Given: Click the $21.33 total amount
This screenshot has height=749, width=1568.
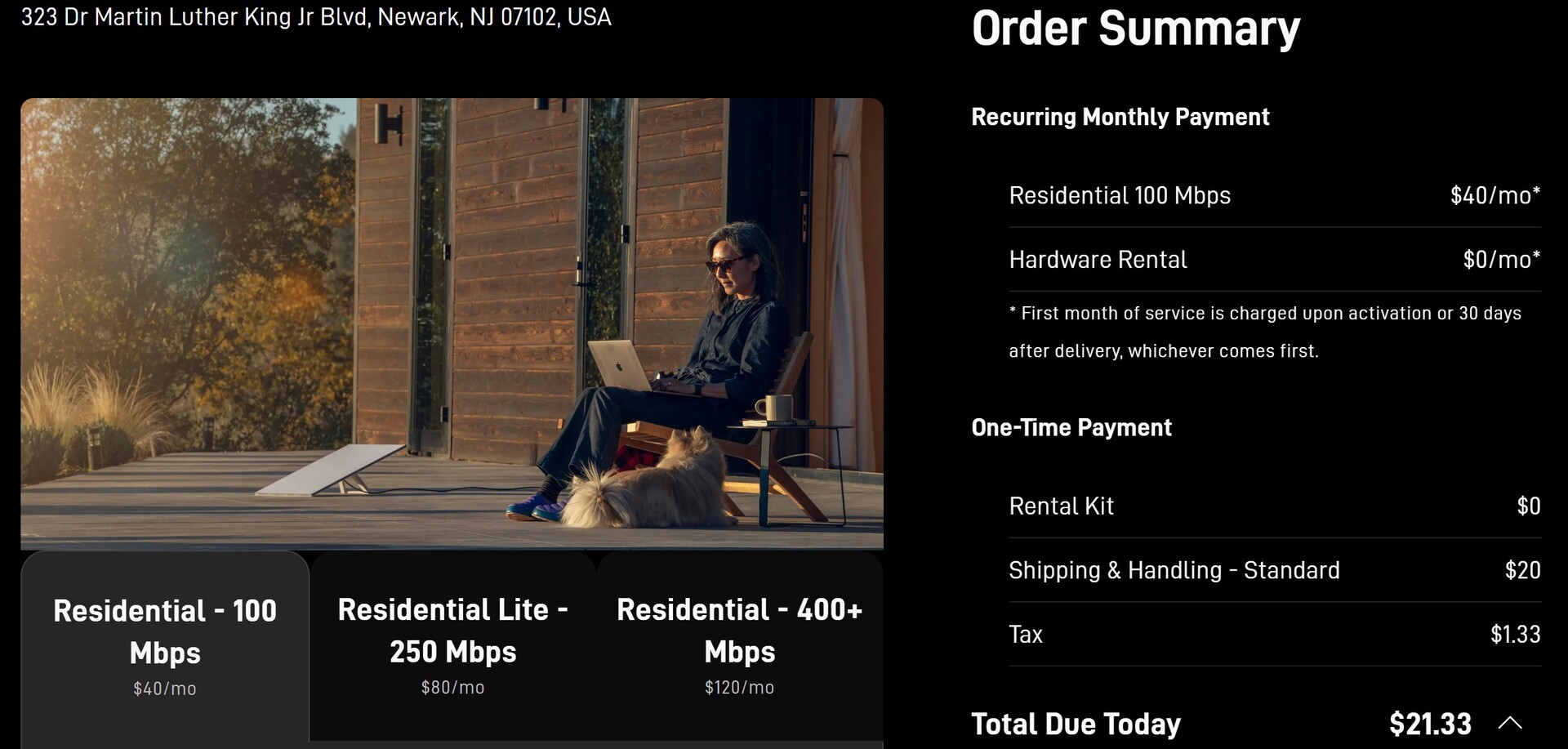Looking at the screenshot, I should coord(1430,724).
